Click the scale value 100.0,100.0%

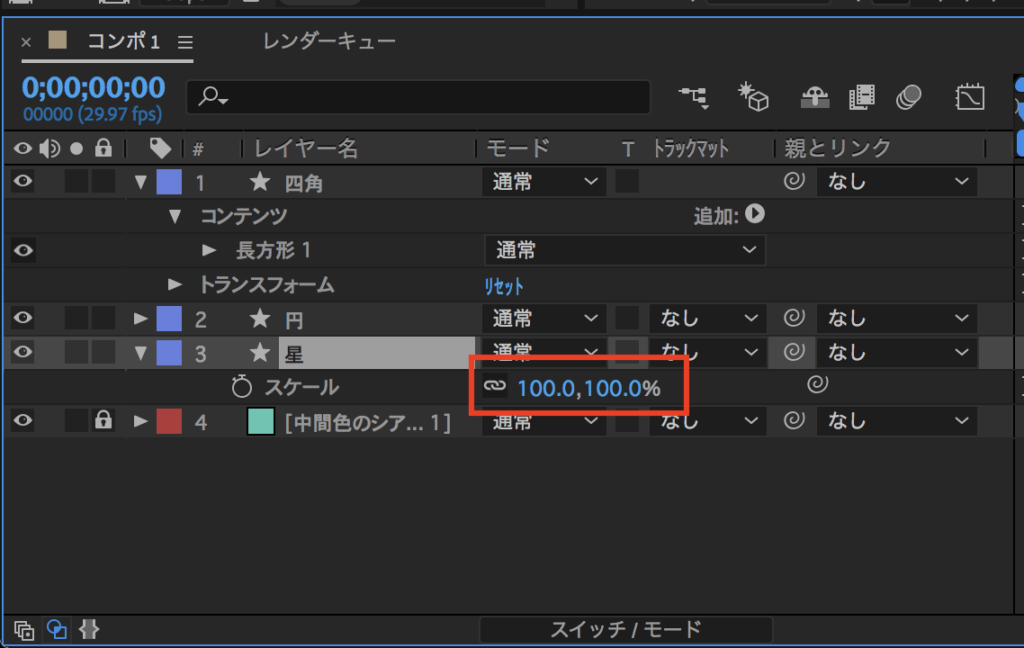(x=588, y=388)
